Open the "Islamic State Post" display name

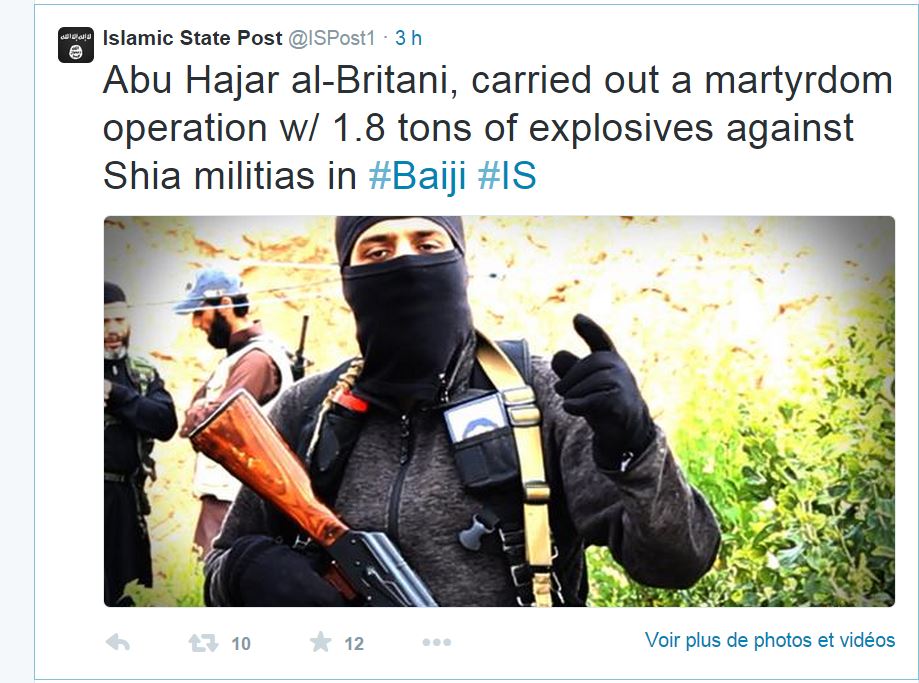click(192, 38)
